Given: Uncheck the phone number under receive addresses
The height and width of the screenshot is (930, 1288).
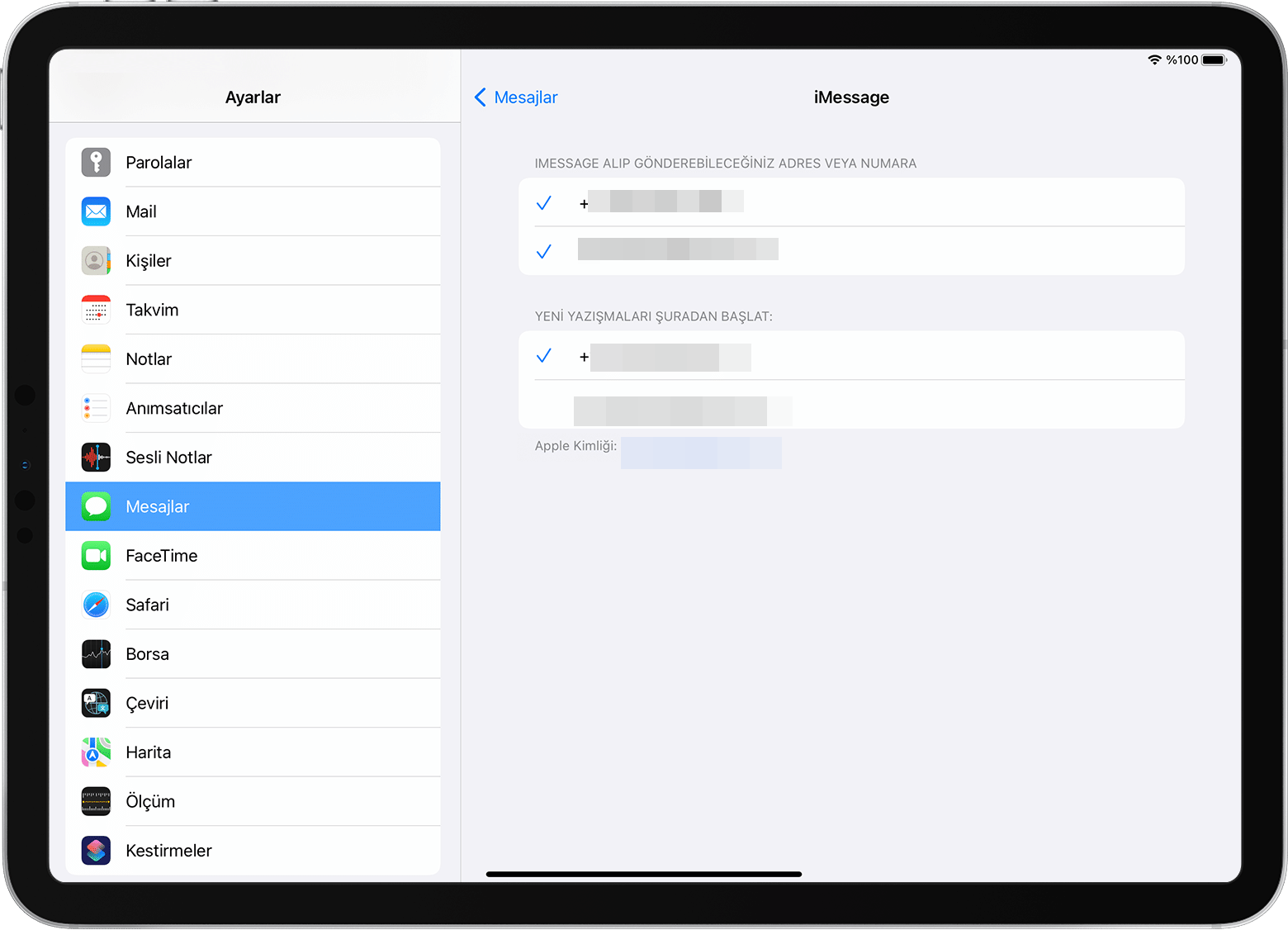Looking at the screenshot, I should click(x=851, y=202).
